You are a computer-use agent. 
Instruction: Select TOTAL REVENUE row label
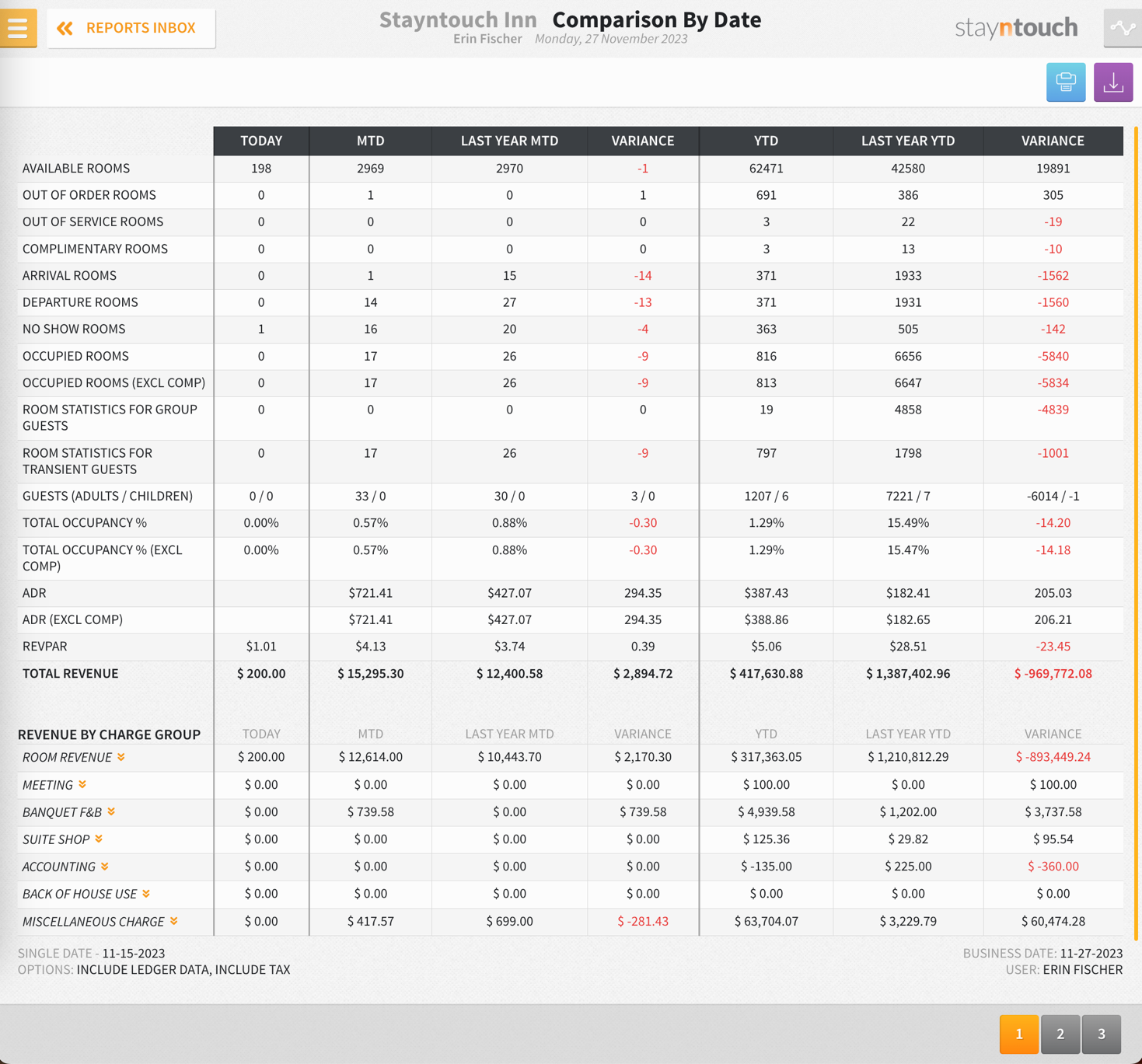(x=71, y=673)
